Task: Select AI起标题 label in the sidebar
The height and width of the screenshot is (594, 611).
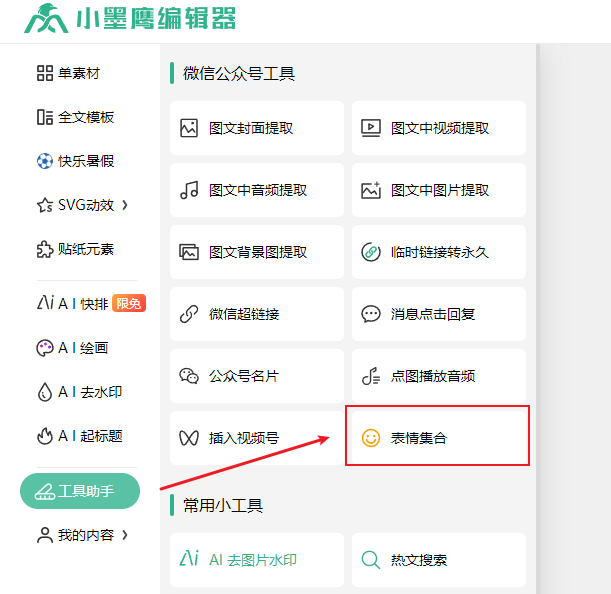Action: click(90, 436)
